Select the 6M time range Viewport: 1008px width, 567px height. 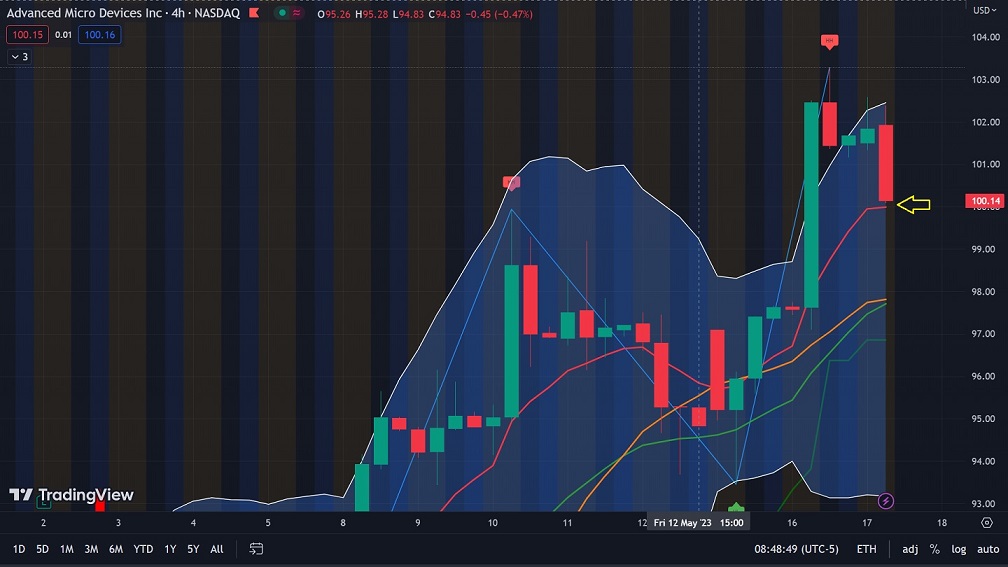click(116, 549)
